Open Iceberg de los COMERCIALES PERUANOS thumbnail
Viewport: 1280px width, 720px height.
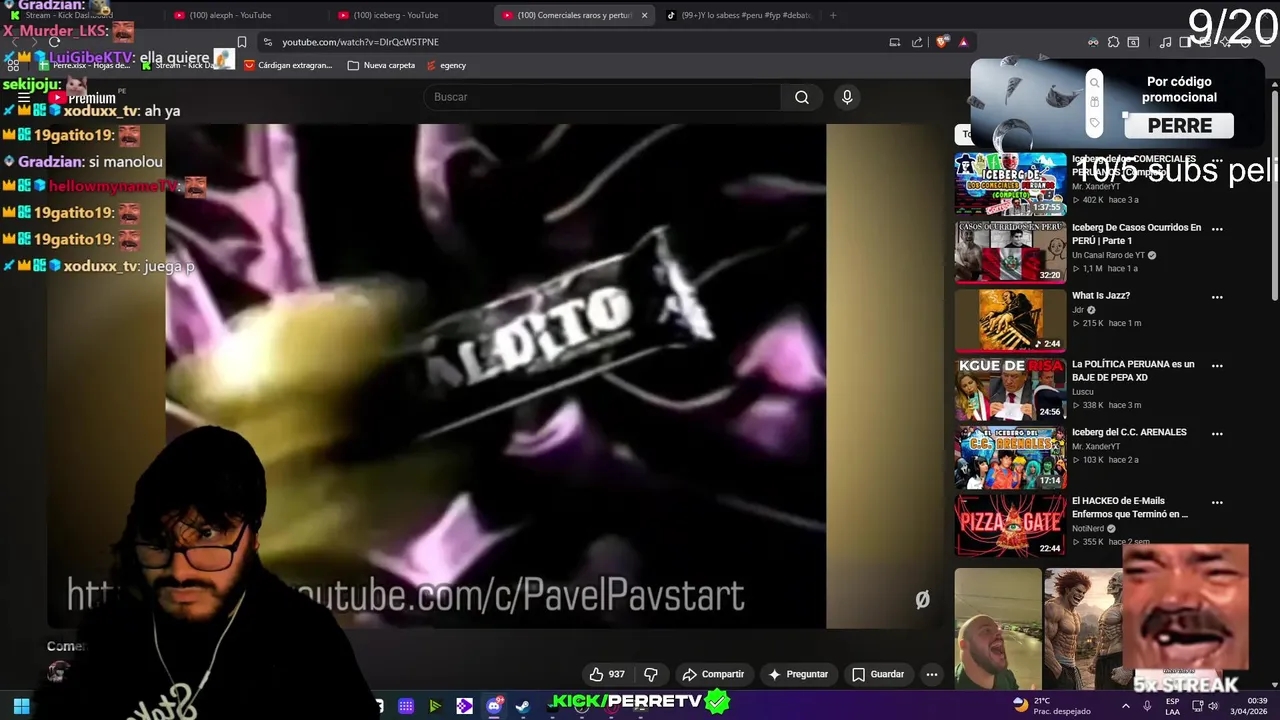tap(1010, 184)
